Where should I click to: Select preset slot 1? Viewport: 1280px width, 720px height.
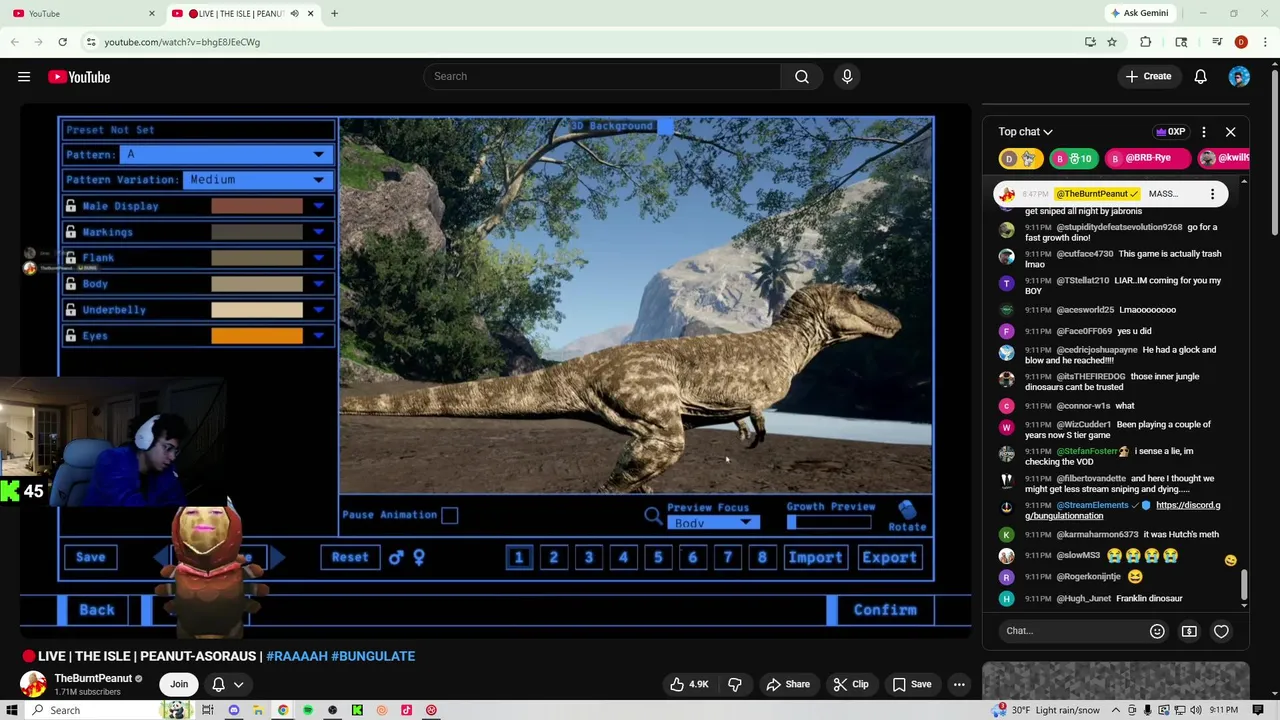[518, 557]
